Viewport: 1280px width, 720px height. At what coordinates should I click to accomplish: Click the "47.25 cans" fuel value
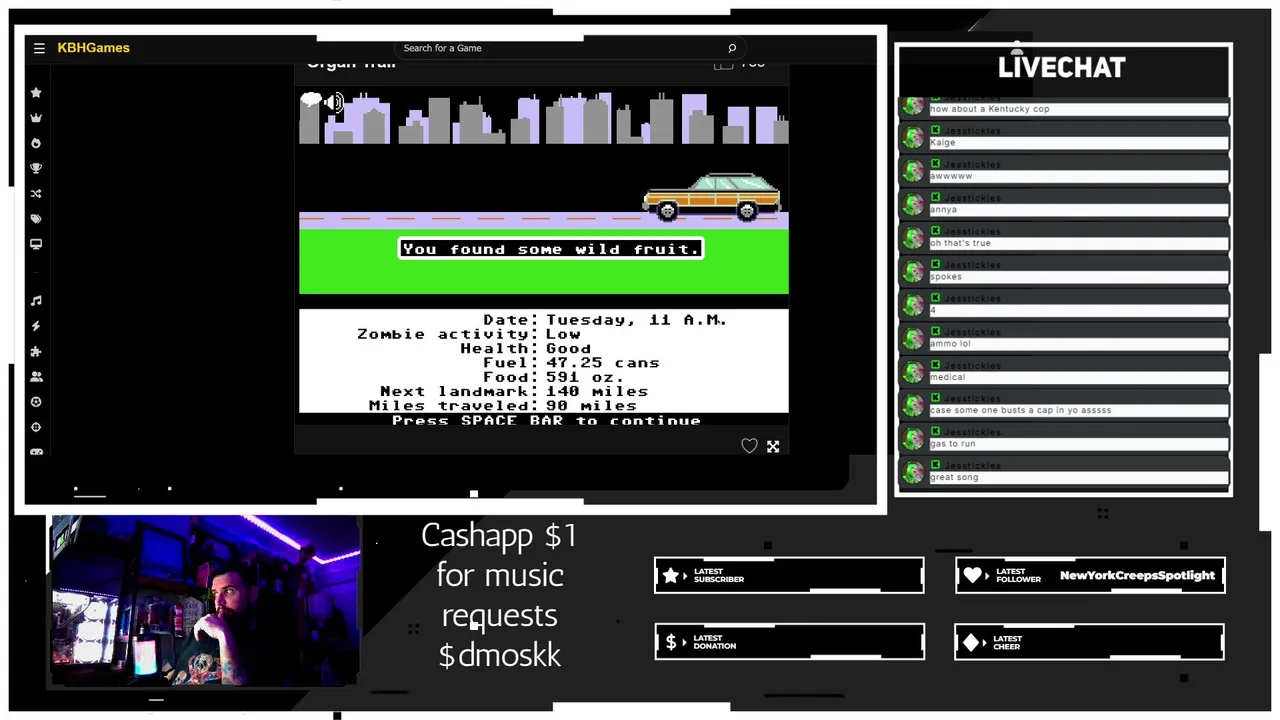click(602, 363)
